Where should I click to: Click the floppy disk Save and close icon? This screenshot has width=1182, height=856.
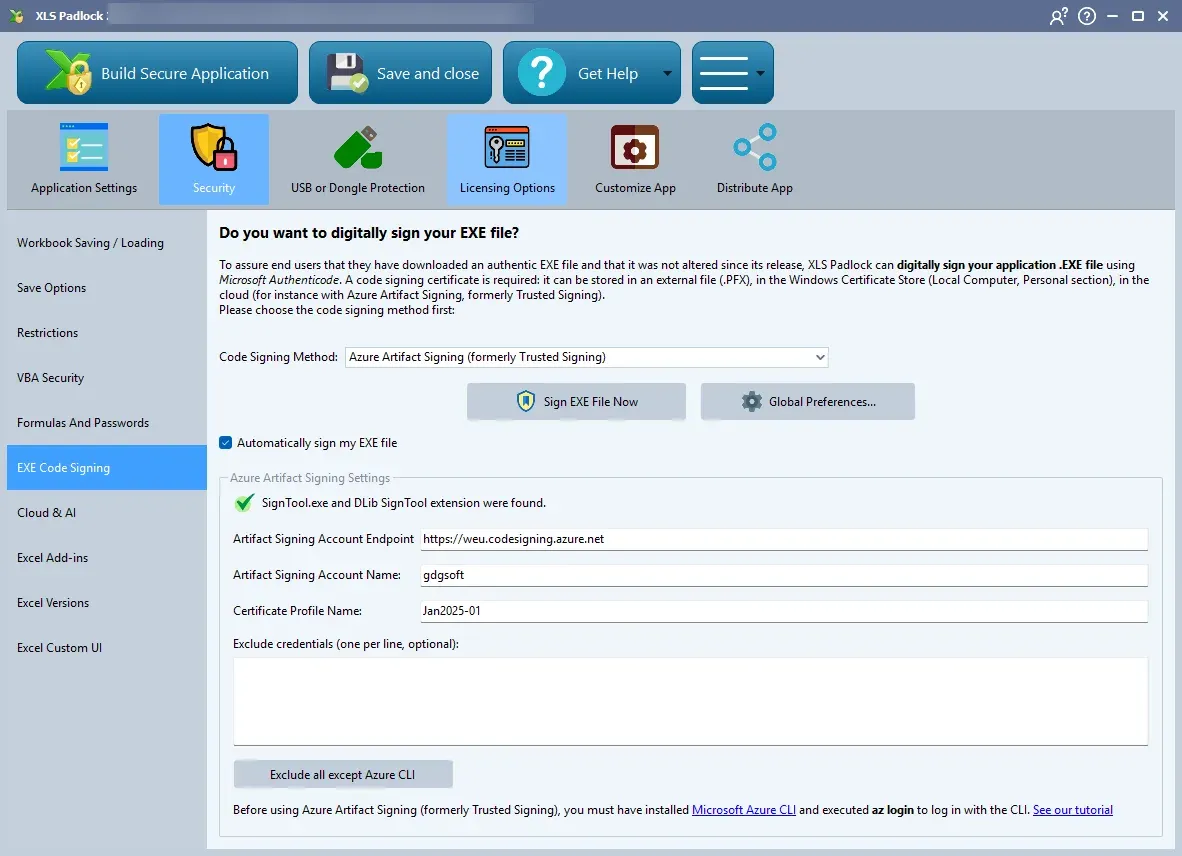point(347,72)
